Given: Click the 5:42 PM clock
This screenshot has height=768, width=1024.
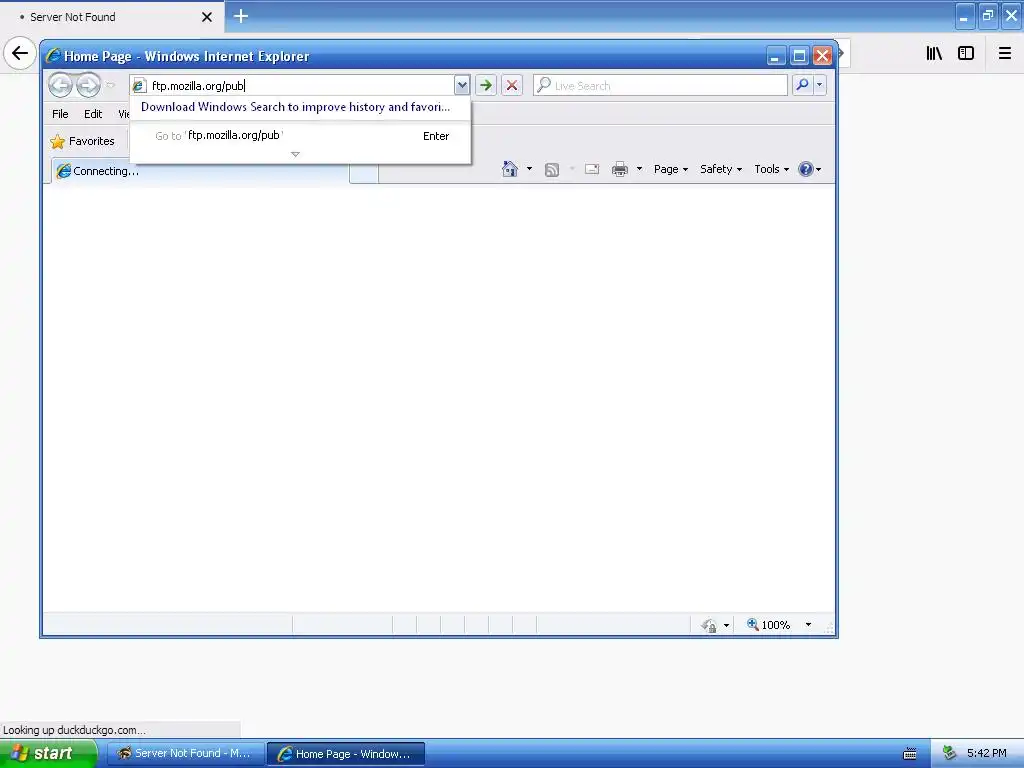Looking at the screenshot, I should pos(987,754).
